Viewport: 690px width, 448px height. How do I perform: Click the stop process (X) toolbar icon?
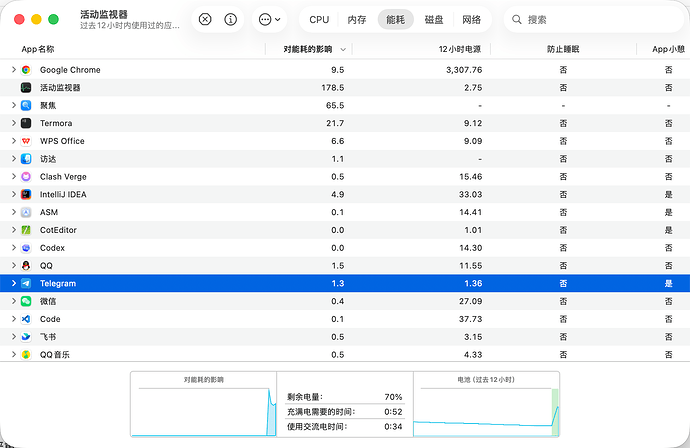click(205, 19)
